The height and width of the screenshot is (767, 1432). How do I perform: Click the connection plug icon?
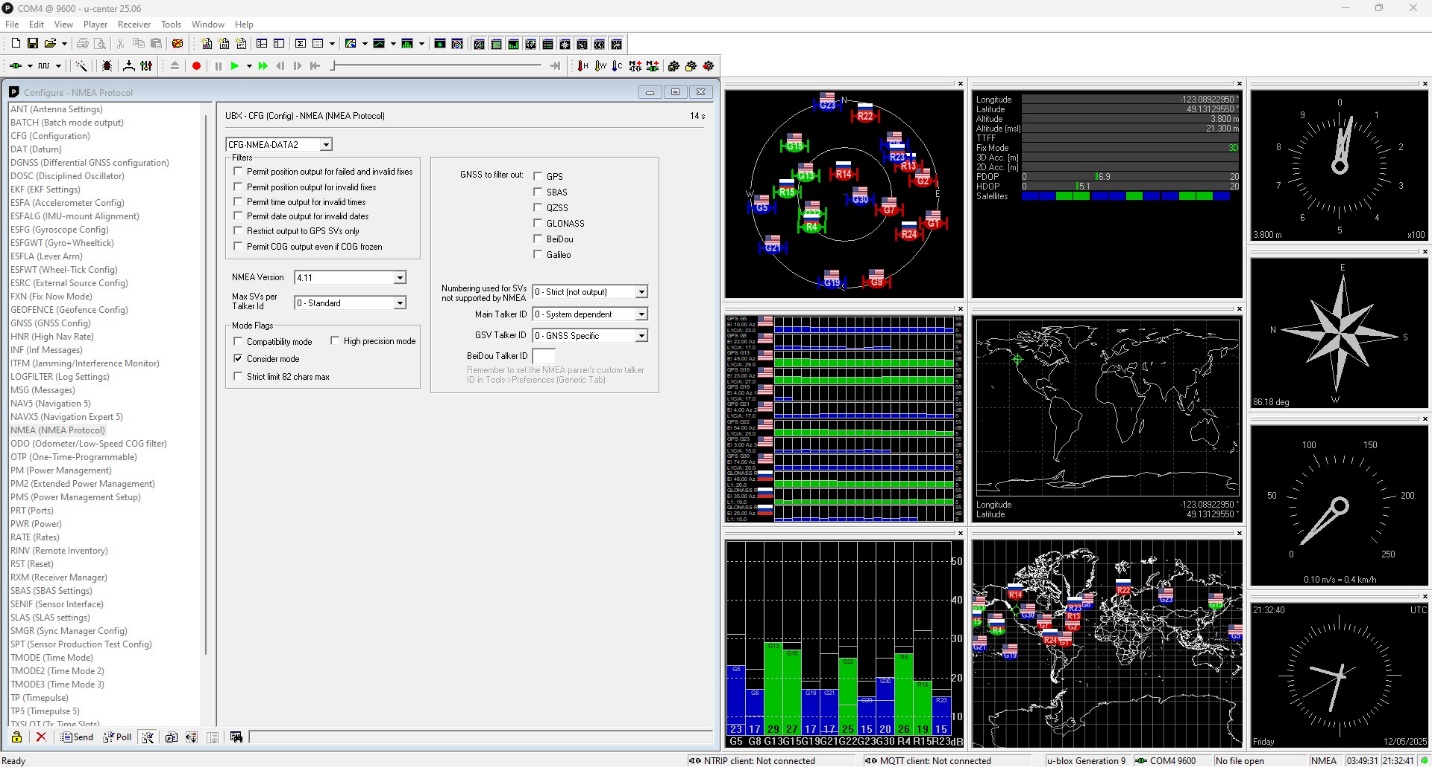[x=16, y=66]
